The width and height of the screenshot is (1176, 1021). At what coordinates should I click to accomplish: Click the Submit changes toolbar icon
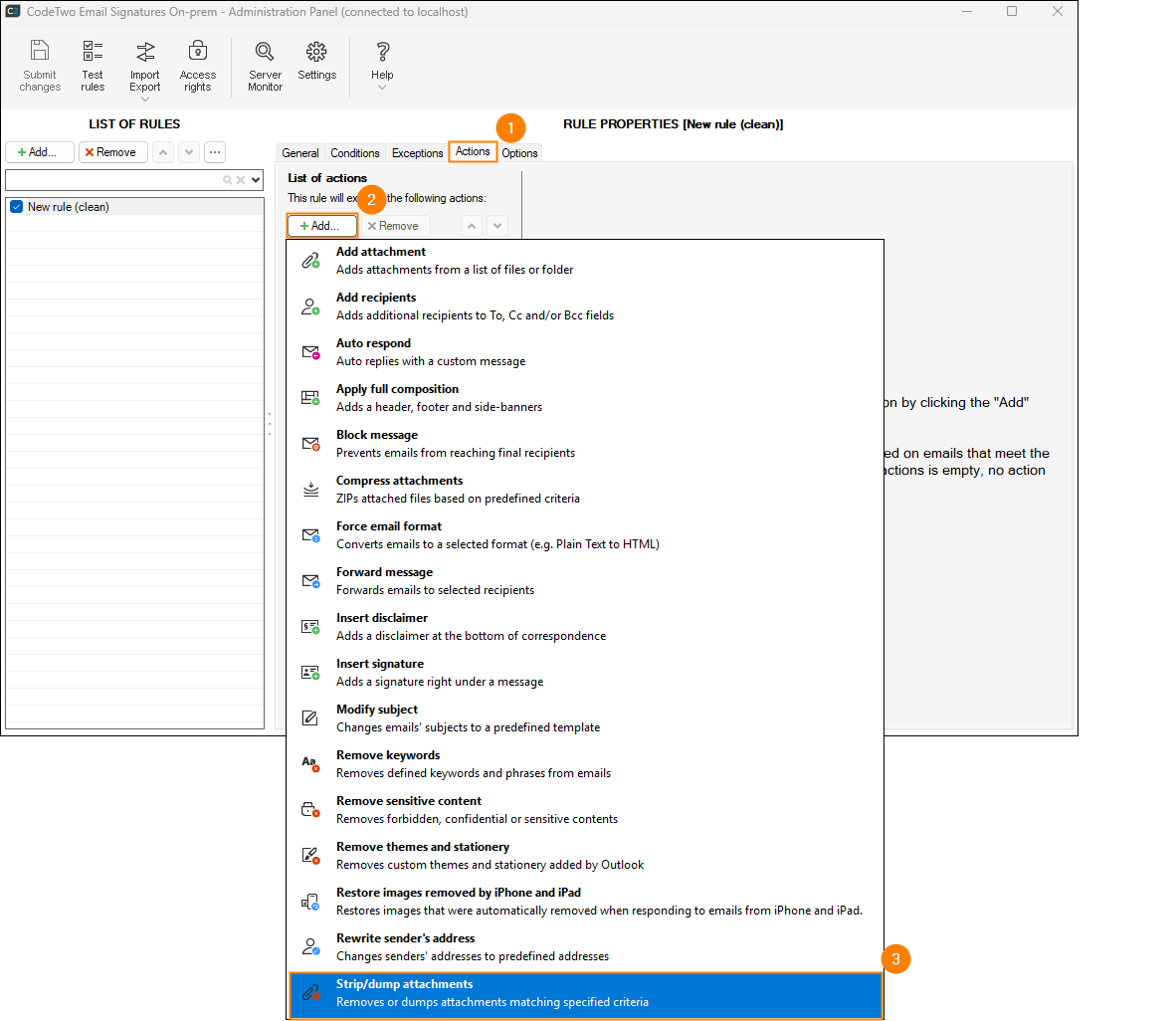pyautogui.click(x=40, y=66)
